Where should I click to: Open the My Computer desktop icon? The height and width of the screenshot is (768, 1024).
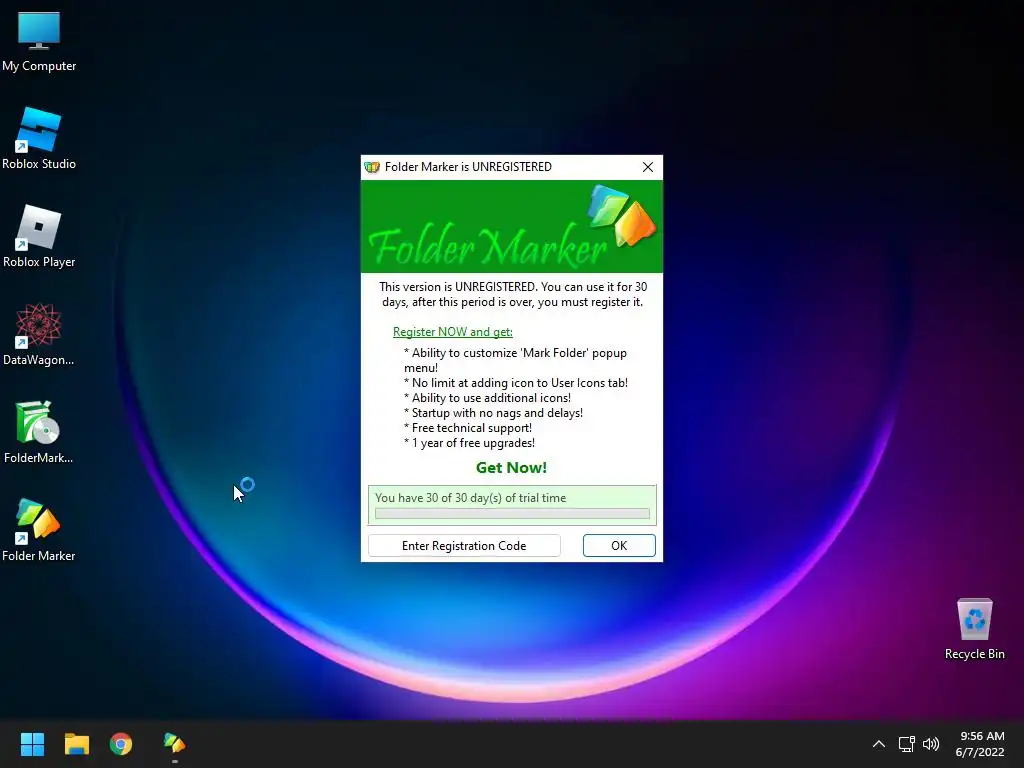point(39,40)
